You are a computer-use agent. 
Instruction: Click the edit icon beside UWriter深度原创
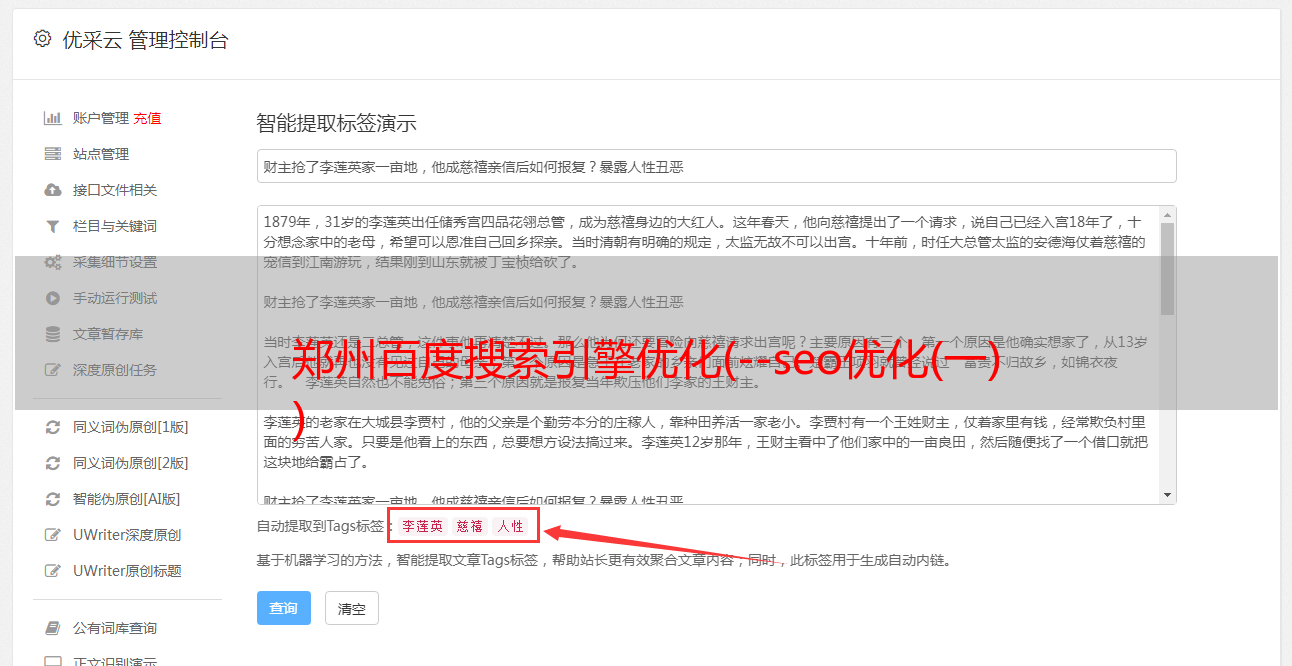click(53, 535)
